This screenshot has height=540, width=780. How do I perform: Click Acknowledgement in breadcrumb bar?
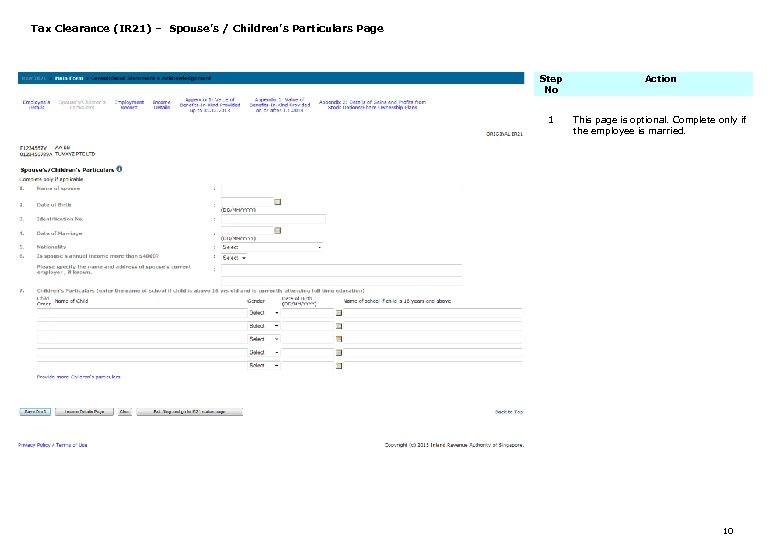(186, 78)
